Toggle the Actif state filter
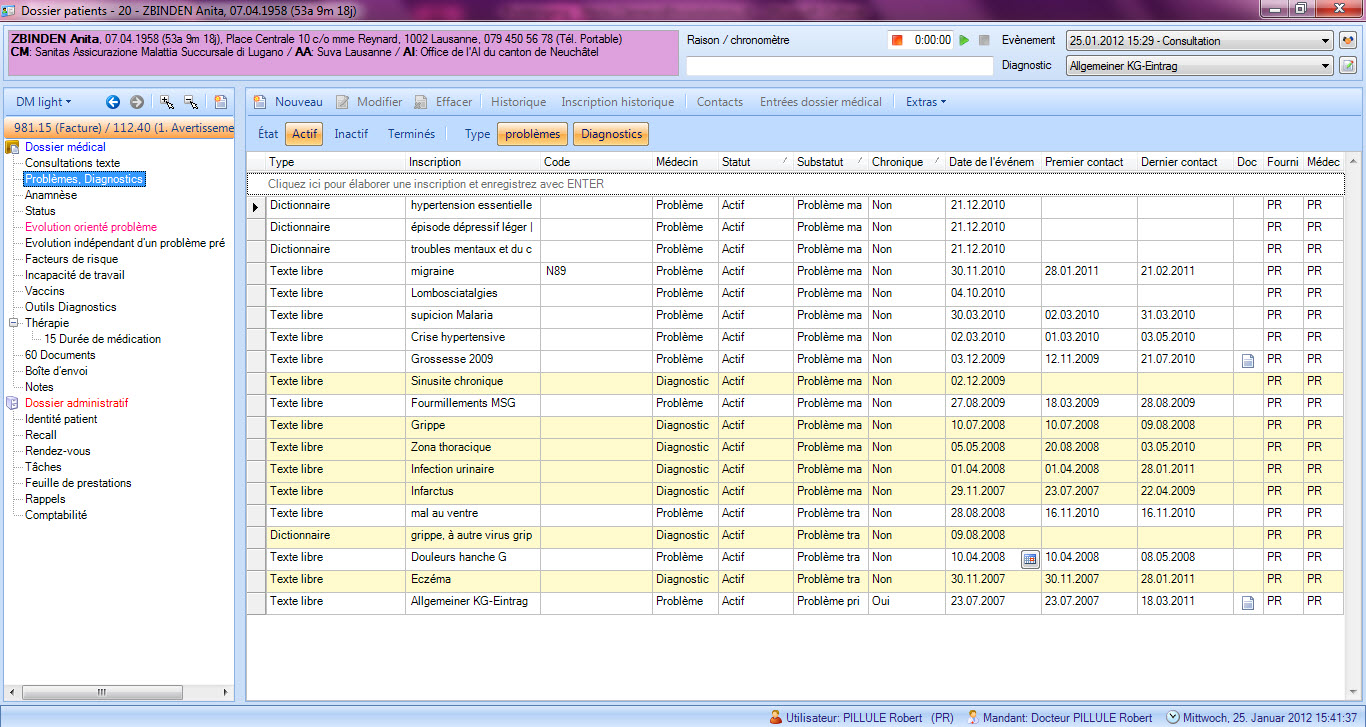Screen dimensions: 1366x727 click(x=304, y=134)
